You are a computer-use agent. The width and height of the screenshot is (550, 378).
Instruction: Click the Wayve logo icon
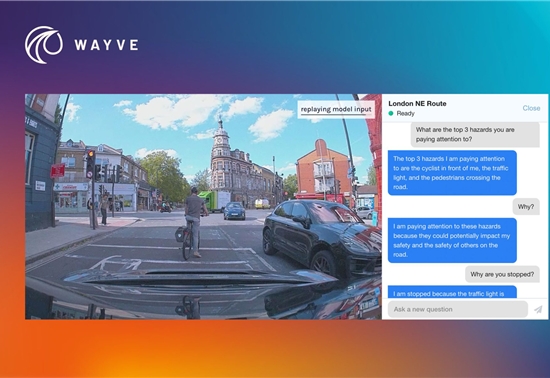point(44,45)
